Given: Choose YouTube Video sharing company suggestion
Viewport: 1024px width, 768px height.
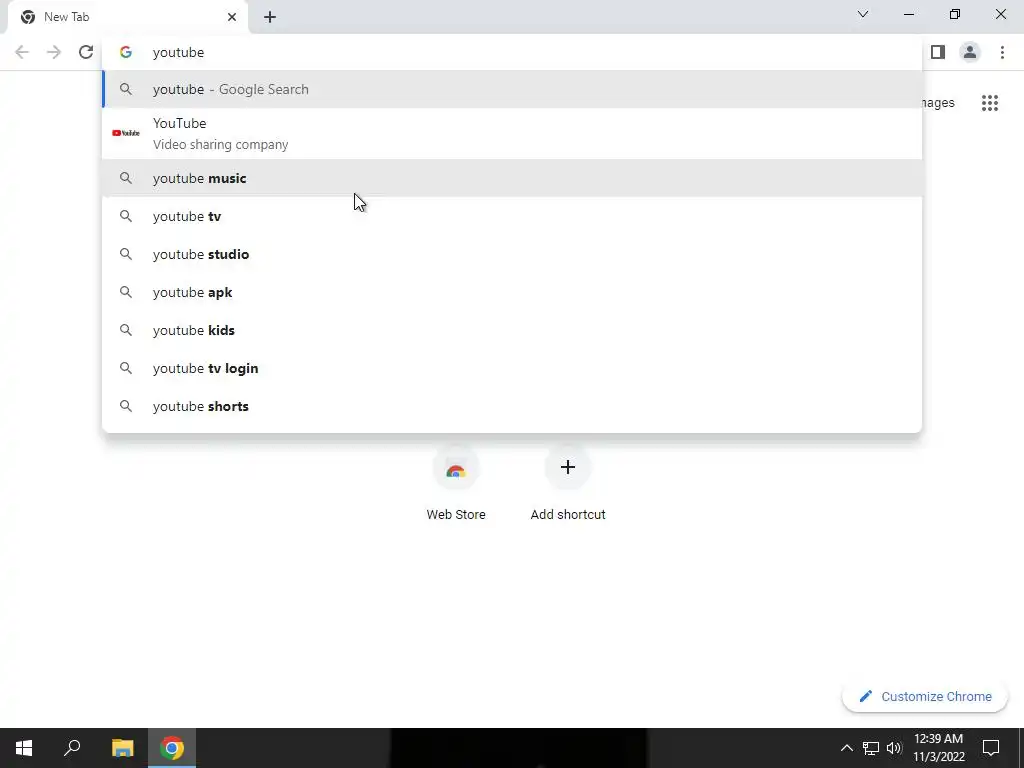Looking at the screenshot, I should click(x=512, y=134).
